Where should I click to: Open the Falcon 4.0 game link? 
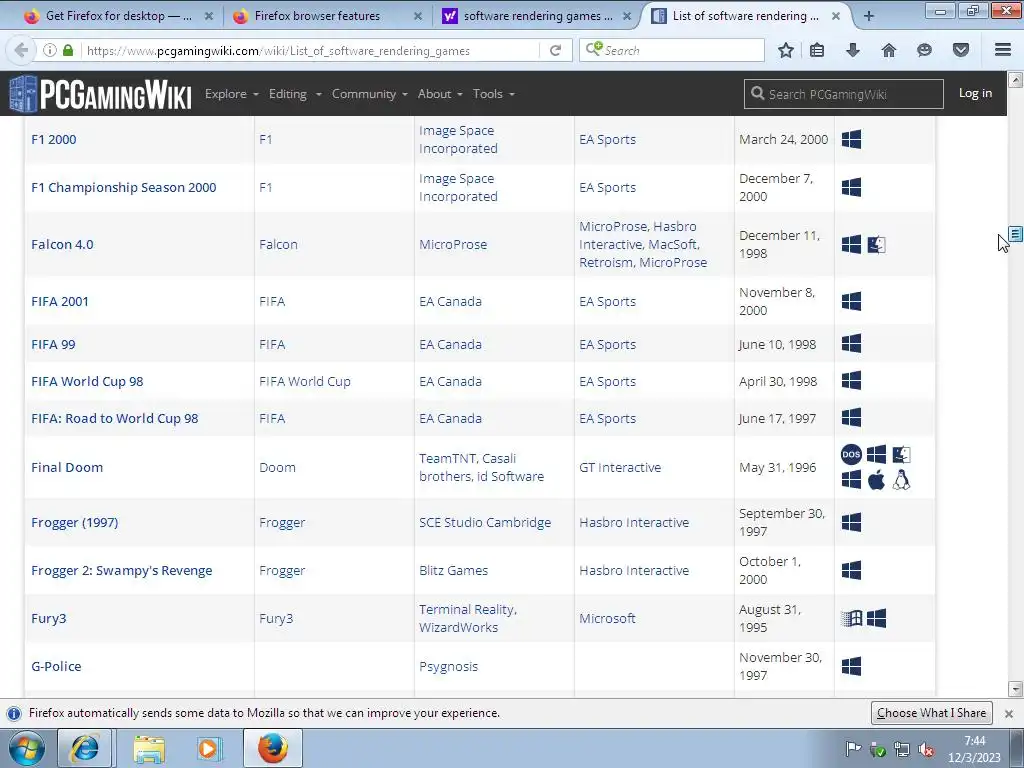click(62, 244)
